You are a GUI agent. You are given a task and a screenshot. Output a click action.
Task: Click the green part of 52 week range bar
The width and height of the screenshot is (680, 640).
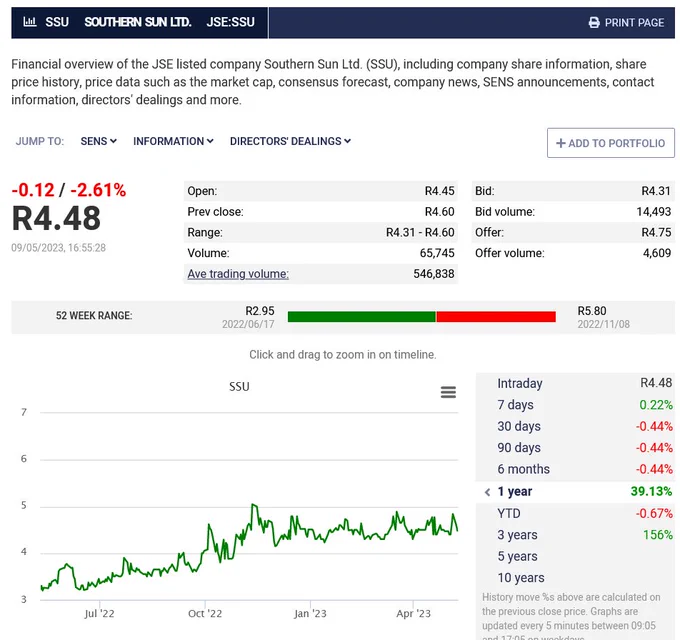click(x=362, y=317)
